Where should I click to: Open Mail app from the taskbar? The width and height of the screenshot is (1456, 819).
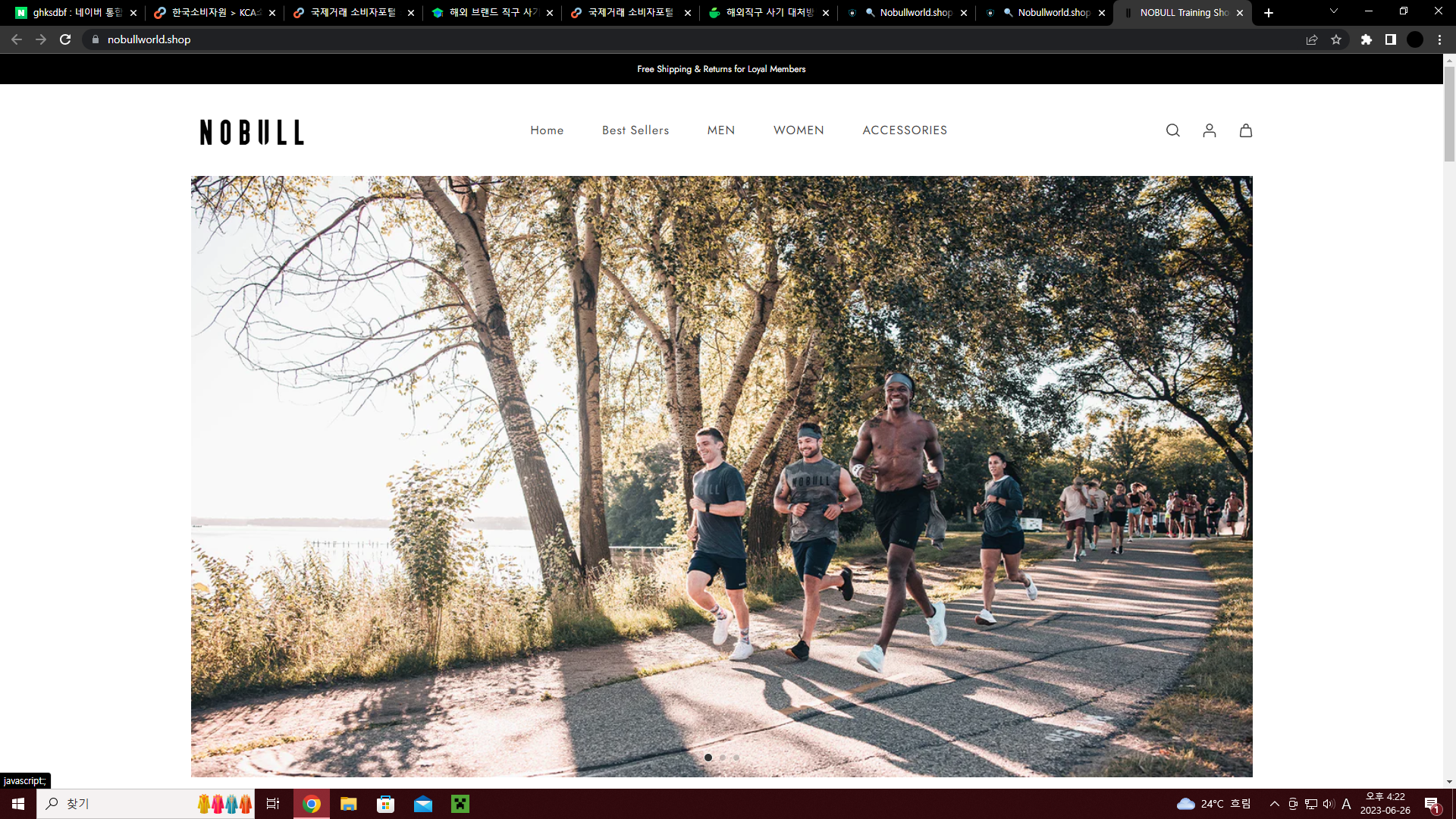[x=423, y=804]
